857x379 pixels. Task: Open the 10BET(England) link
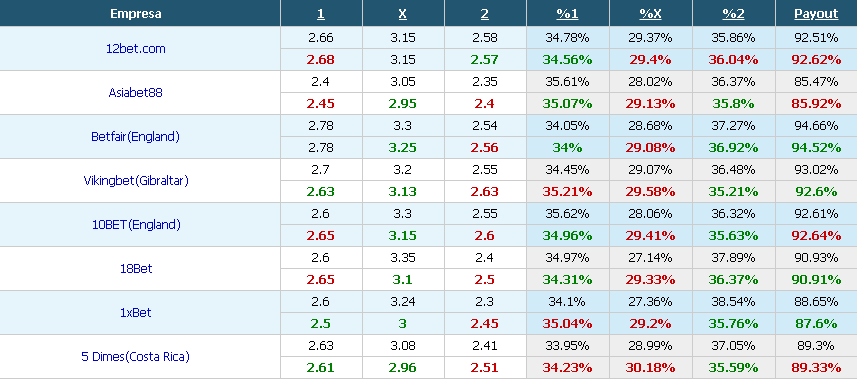coord(136,225)
